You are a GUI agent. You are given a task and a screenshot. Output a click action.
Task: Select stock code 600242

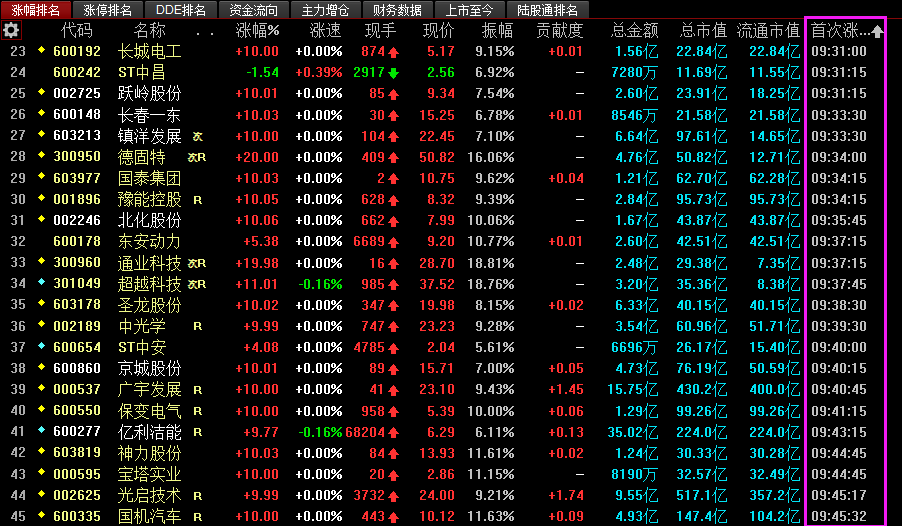click(x=77, y=73)
